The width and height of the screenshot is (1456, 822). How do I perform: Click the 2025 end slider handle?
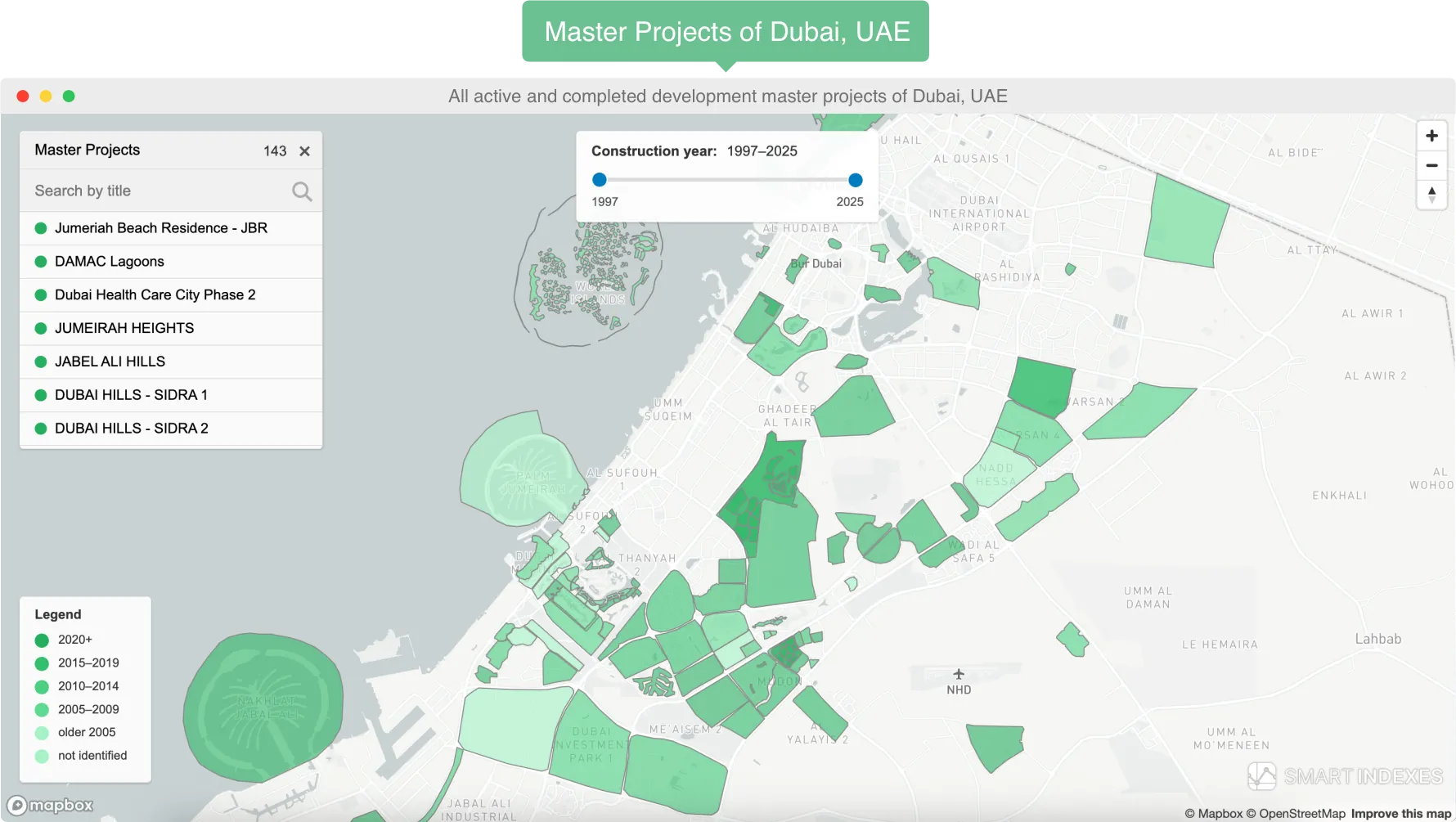click(856, 180)
